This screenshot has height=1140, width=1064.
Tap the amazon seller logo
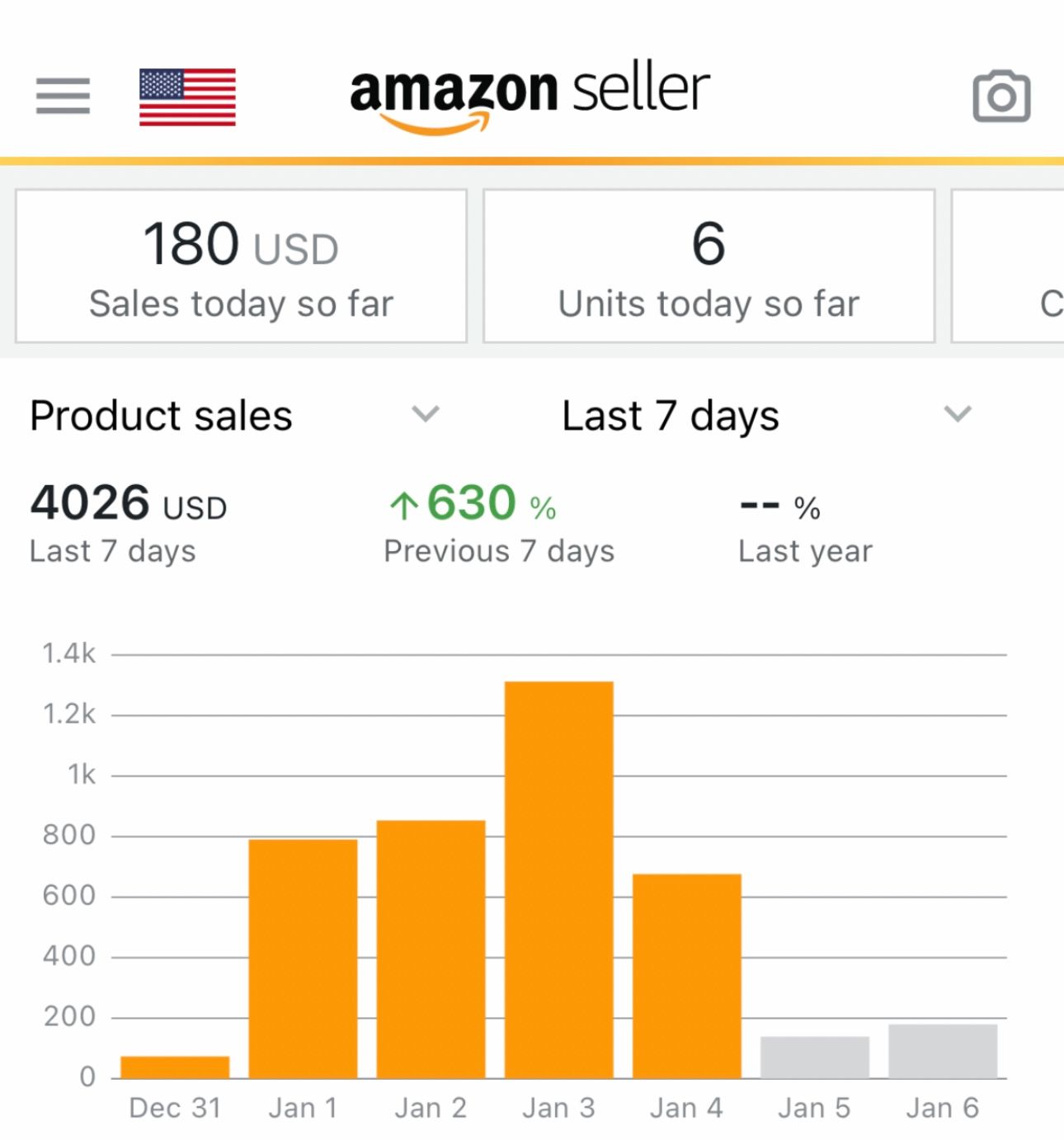[530, 97]
